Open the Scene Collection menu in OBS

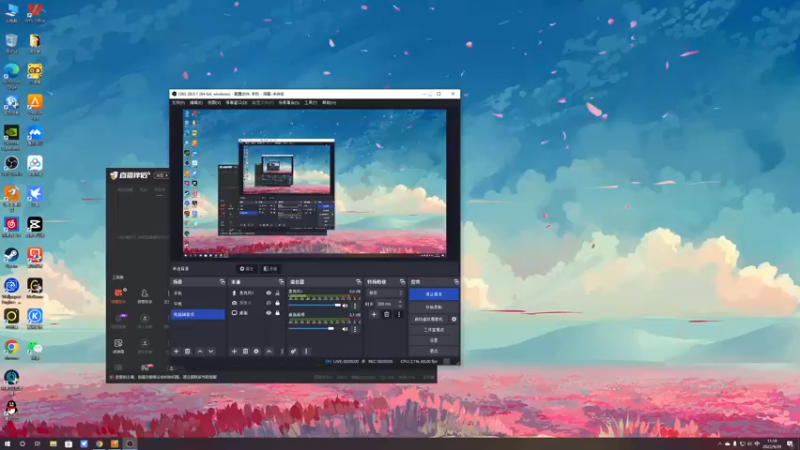coord(289,103)
